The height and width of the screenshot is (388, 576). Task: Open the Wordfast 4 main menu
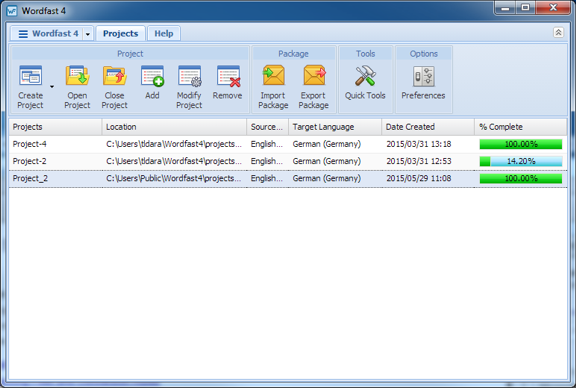click(x=48, y=33)
